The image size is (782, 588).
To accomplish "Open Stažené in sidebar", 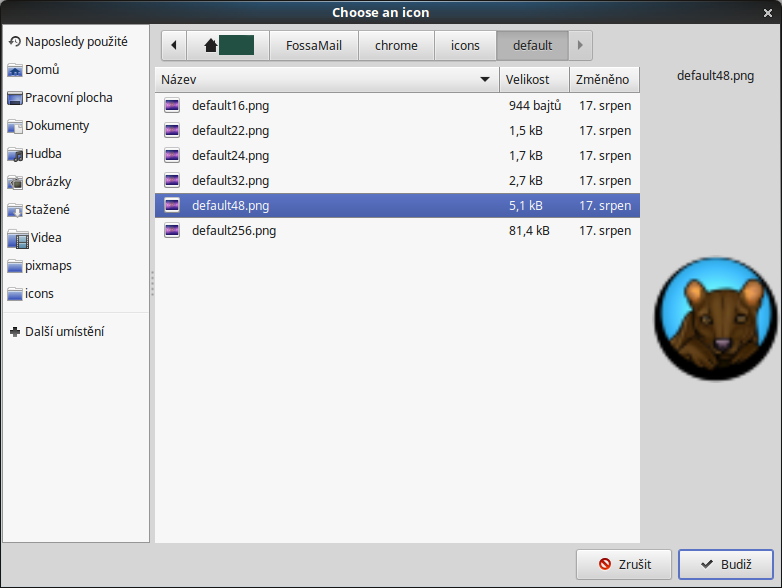I will 76,209.
